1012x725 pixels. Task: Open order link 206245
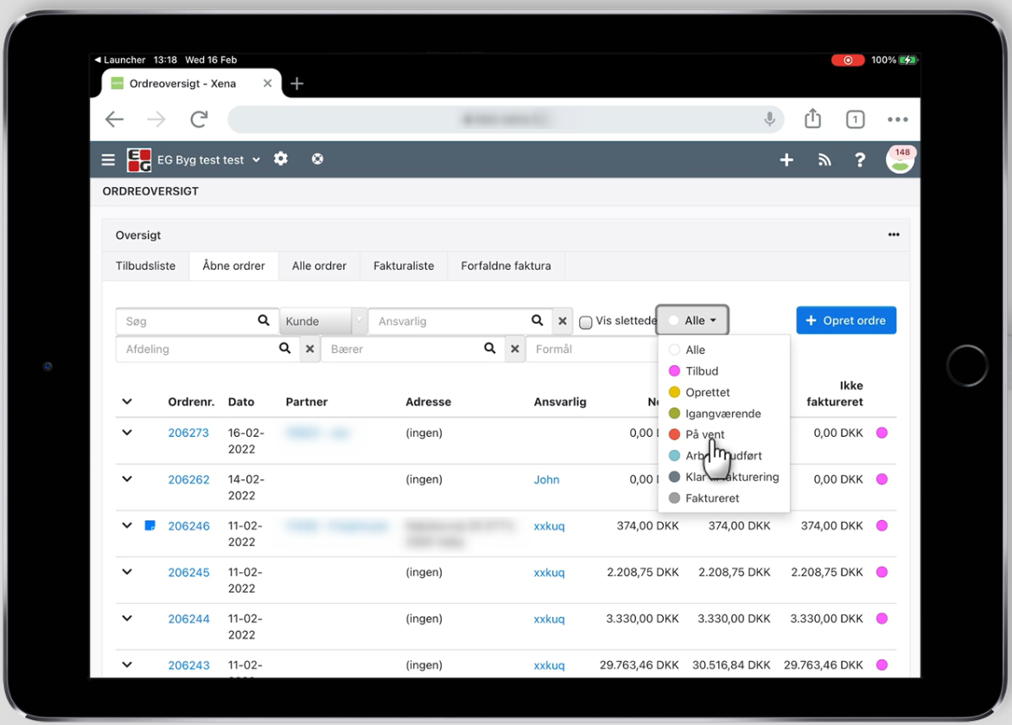point(188,573)
